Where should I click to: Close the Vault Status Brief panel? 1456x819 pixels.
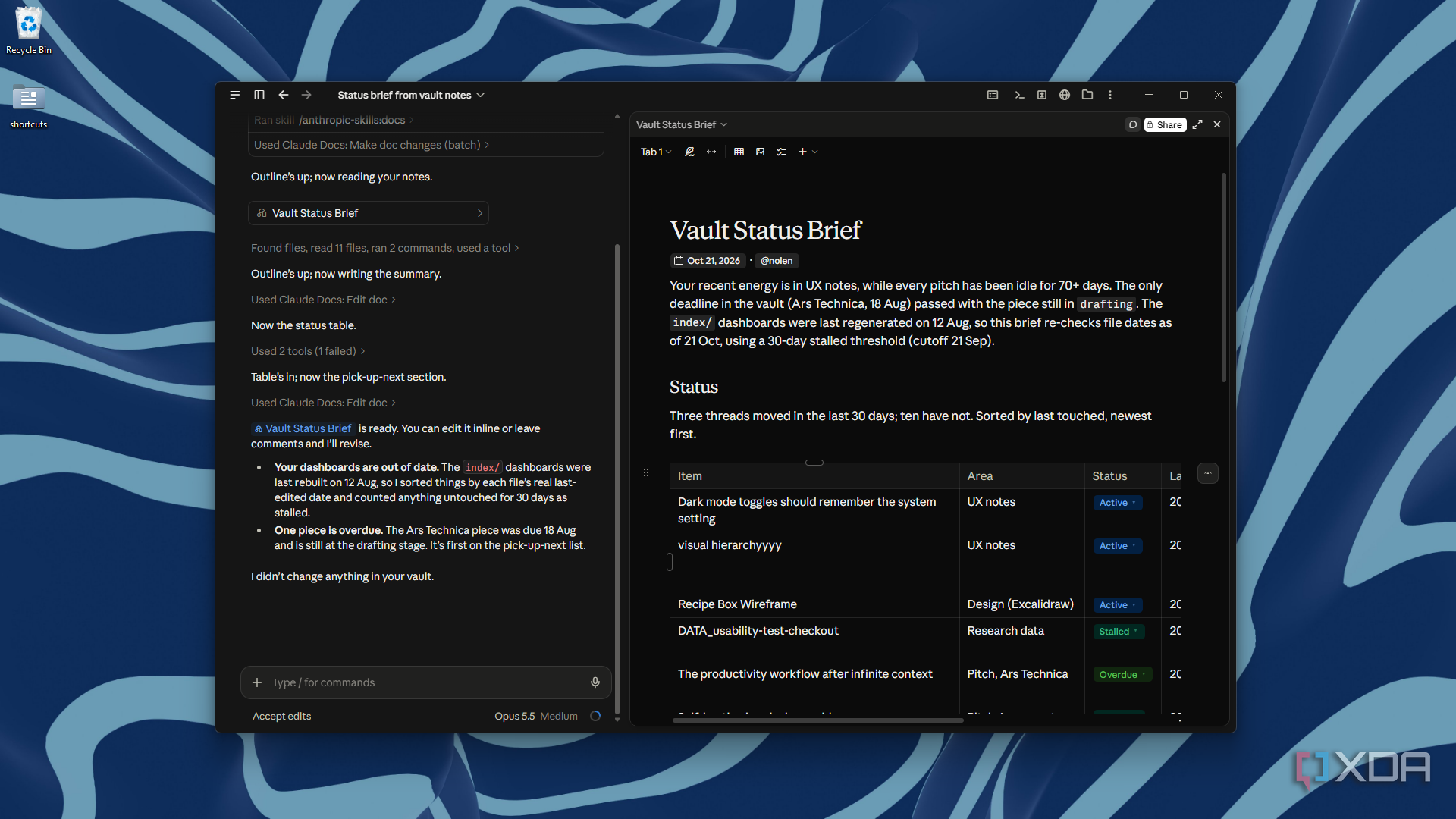point(1217,124)
